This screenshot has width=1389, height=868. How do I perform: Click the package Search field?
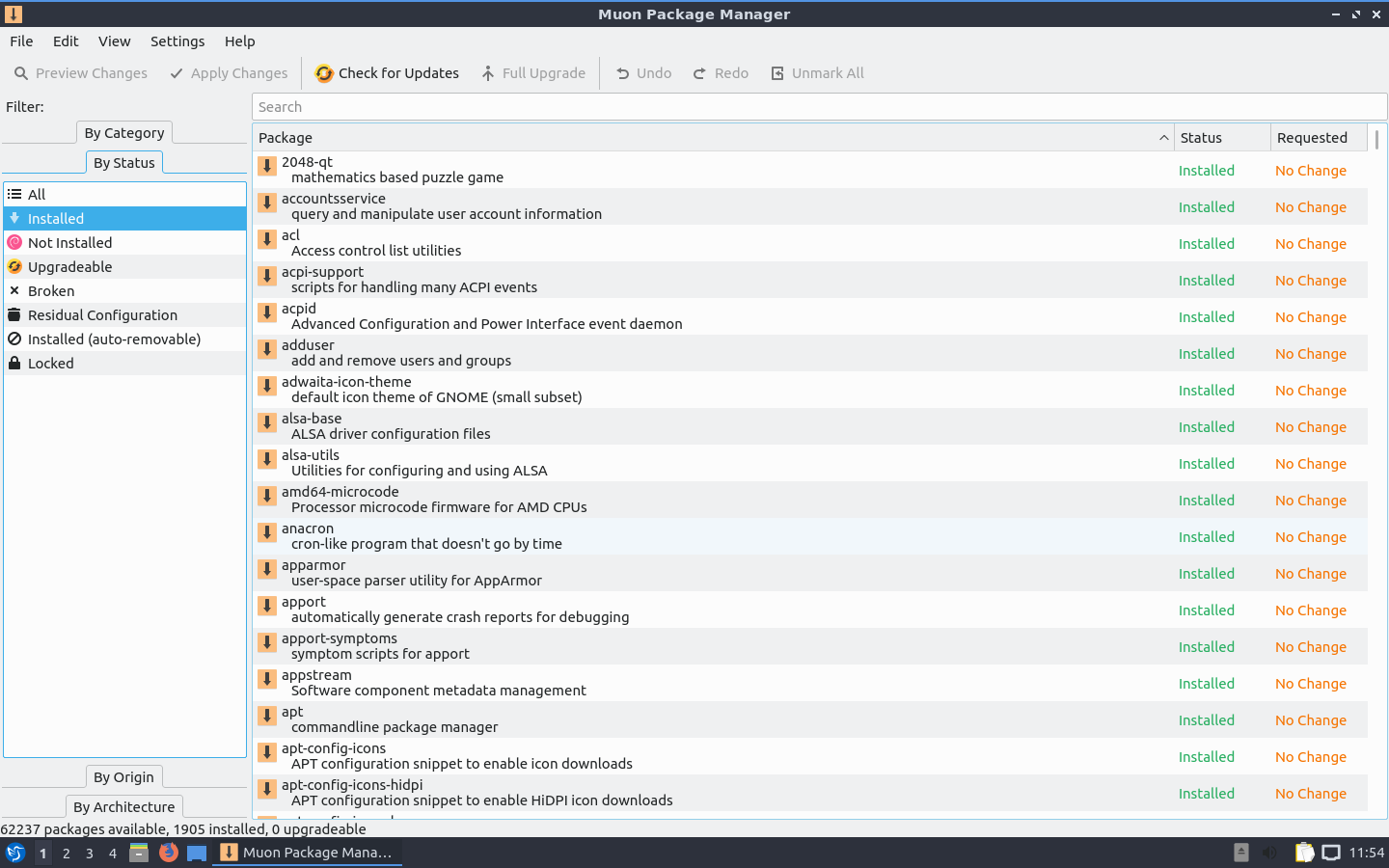point(819,107)
